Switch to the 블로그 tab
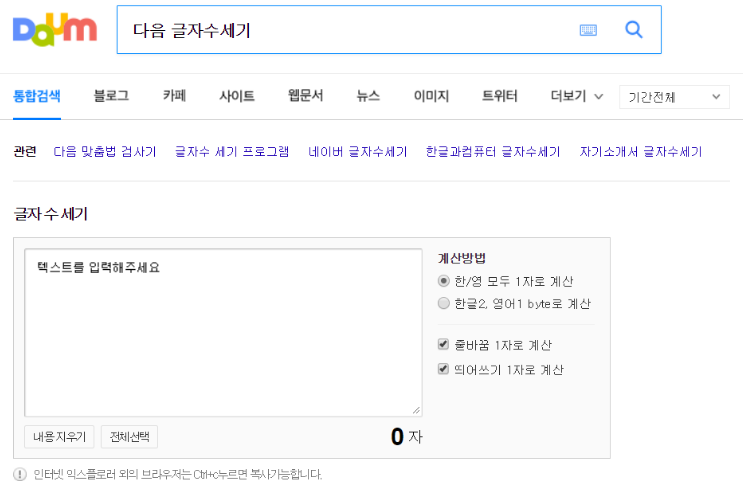743x488 pixels. pos(111,96)
